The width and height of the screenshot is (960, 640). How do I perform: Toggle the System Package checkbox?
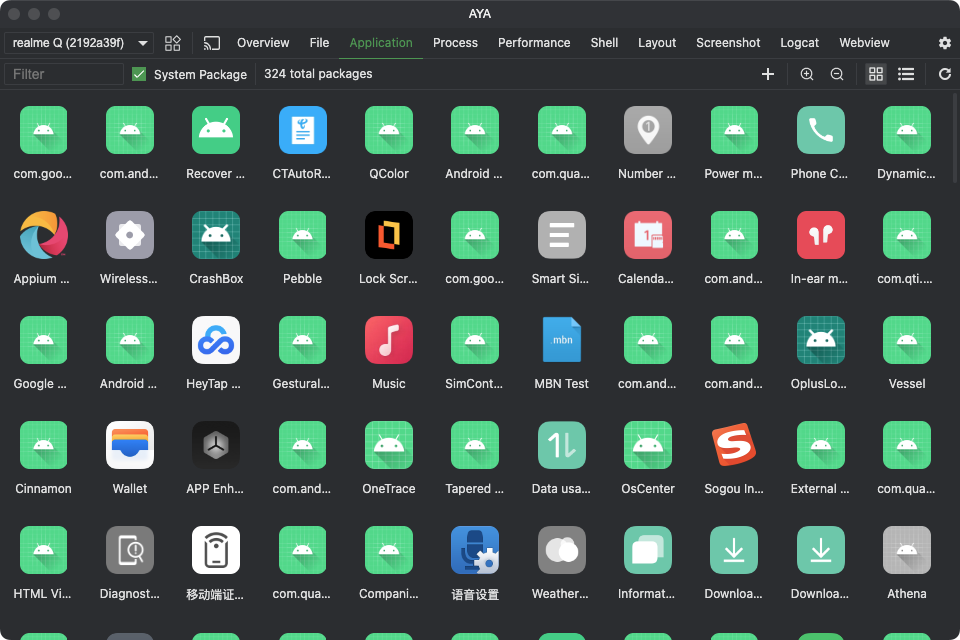(139, 74)
